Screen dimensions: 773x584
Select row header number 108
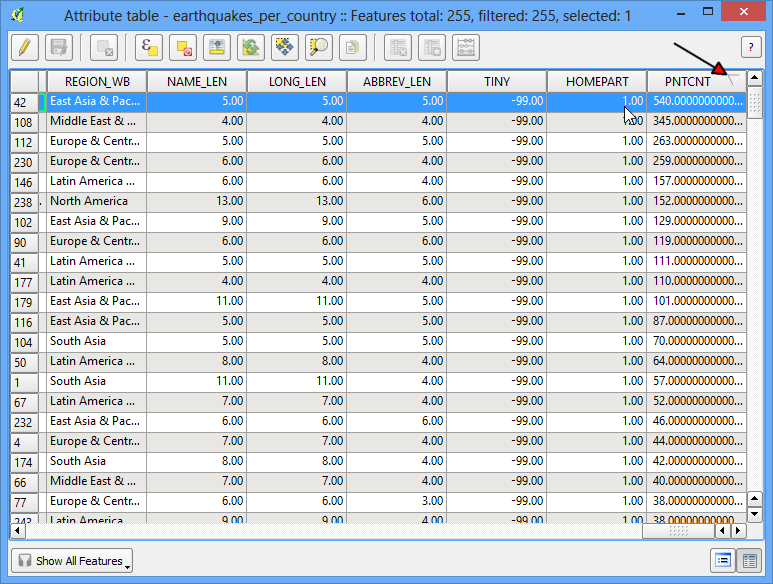[25, 122]
